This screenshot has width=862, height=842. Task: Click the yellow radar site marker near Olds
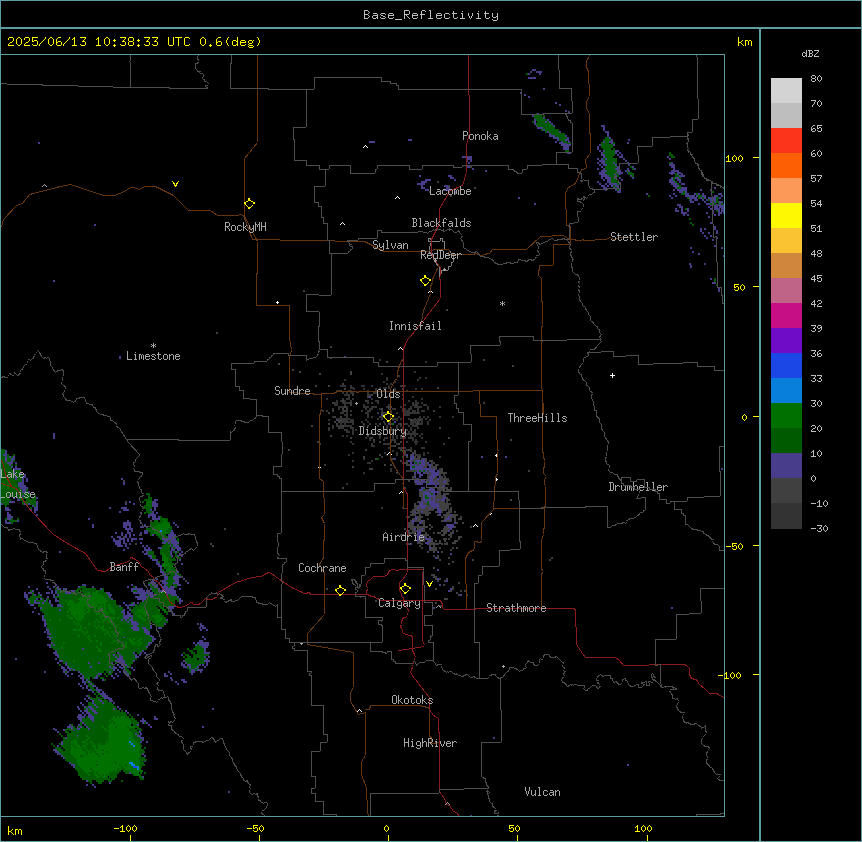[x=388, y=417]
